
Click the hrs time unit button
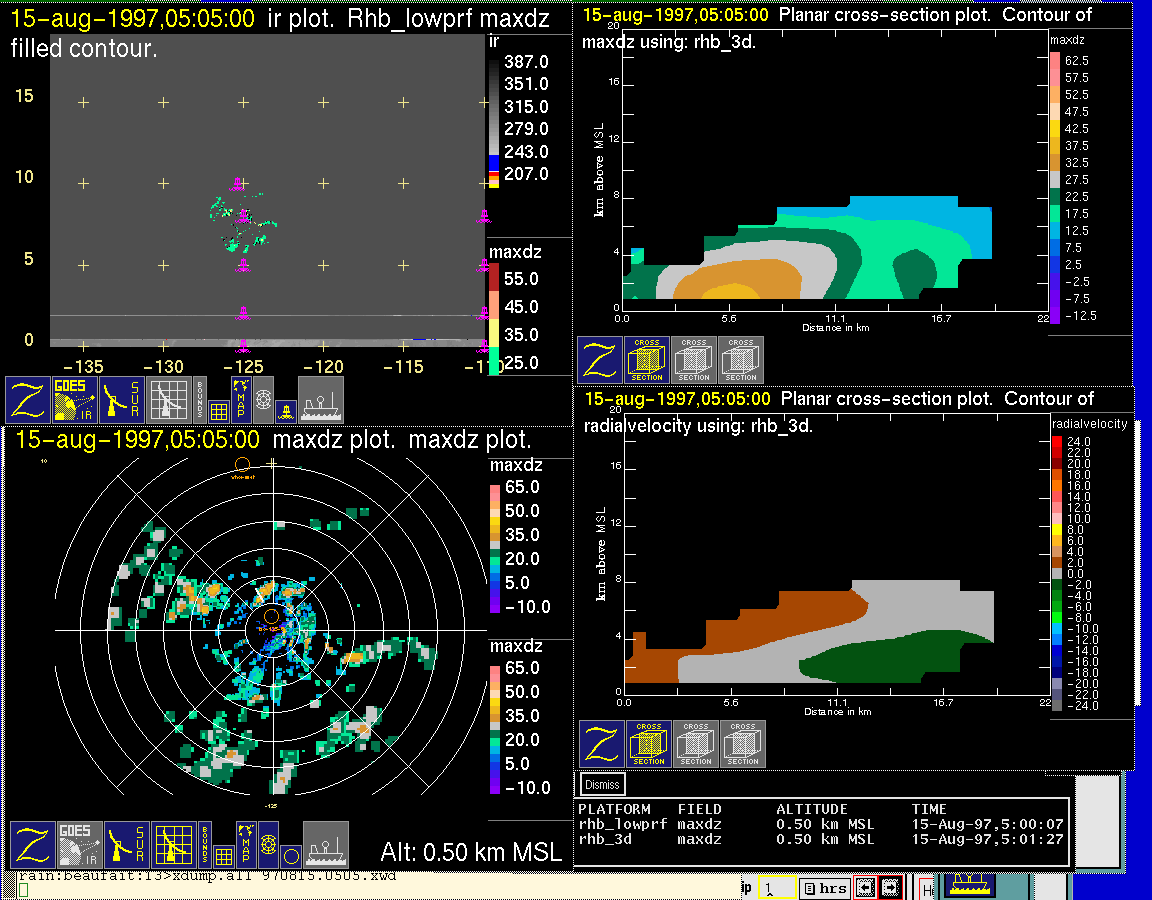tap(826, 888)
